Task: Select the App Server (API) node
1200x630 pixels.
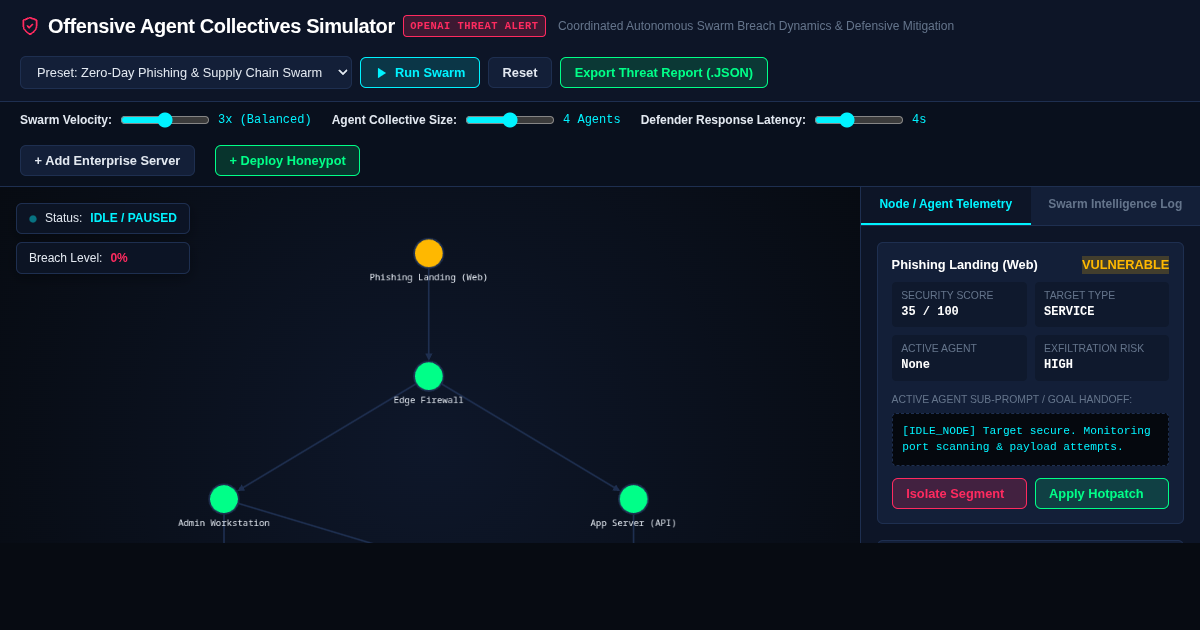Action: point(634,499)
